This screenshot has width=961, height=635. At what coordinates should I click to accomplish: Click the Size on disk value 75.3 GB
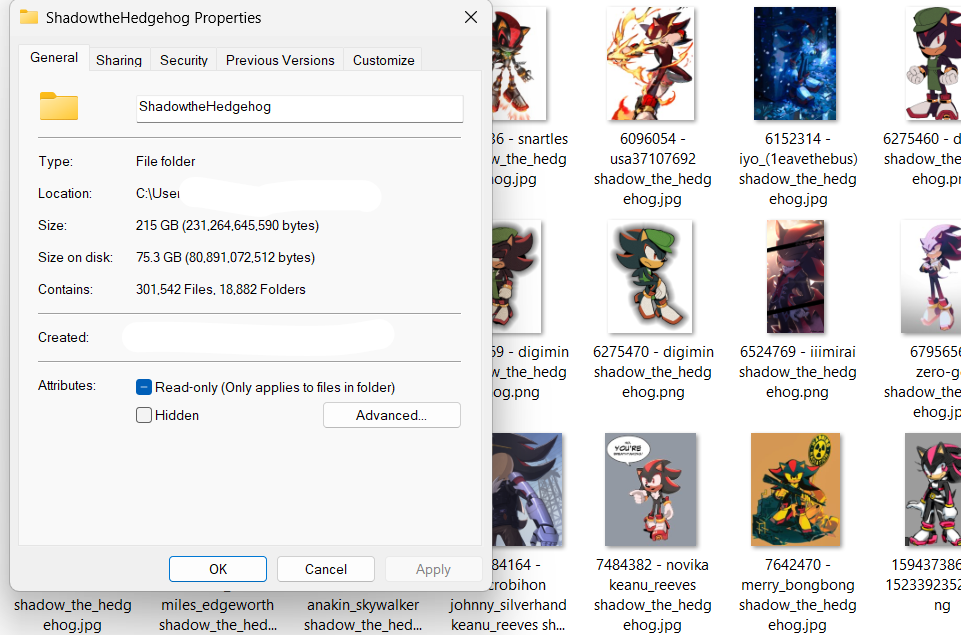coord(226,257)
